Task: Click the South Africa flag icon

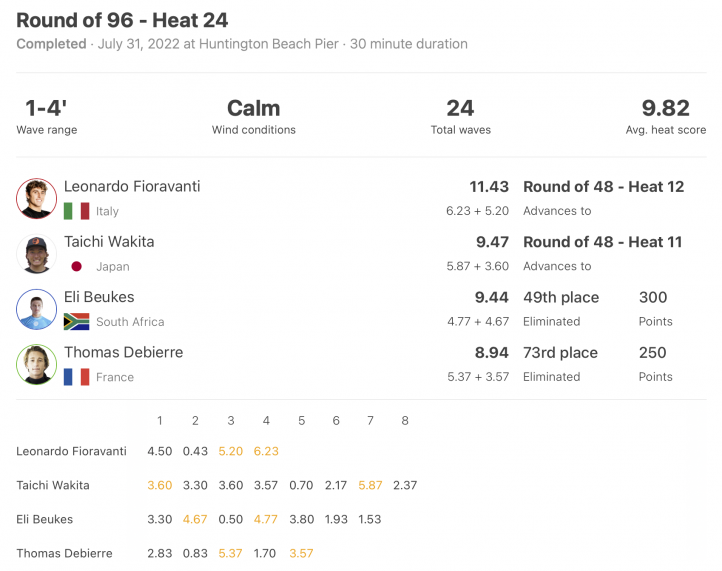Action: pos(76,321)
